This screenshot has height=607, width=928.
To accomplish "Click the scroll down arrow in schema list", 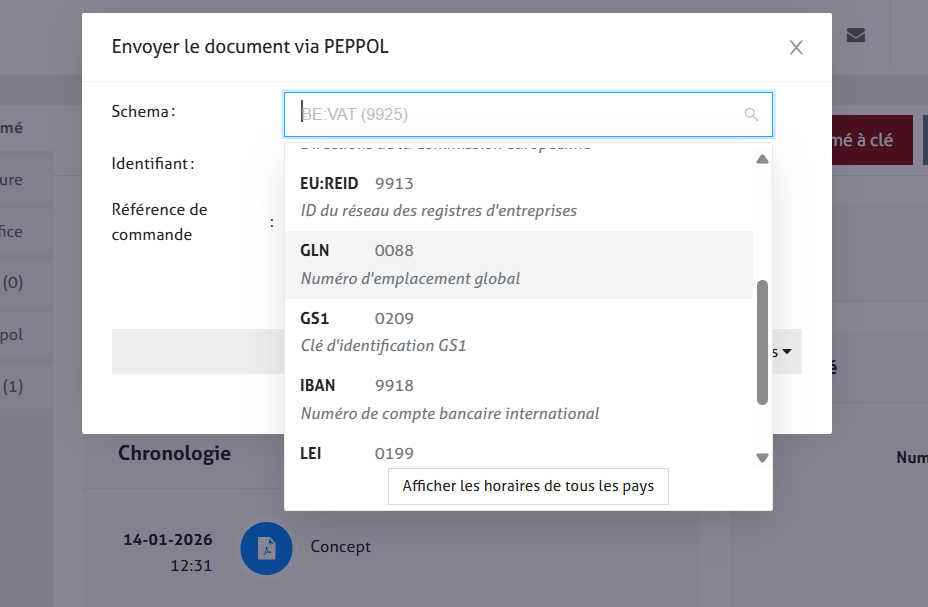I will point(762,458).
